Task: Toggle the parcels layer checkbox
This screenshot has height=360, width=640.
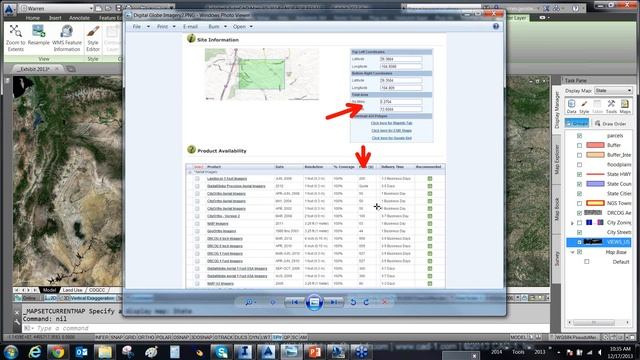Action: (579, 136)
